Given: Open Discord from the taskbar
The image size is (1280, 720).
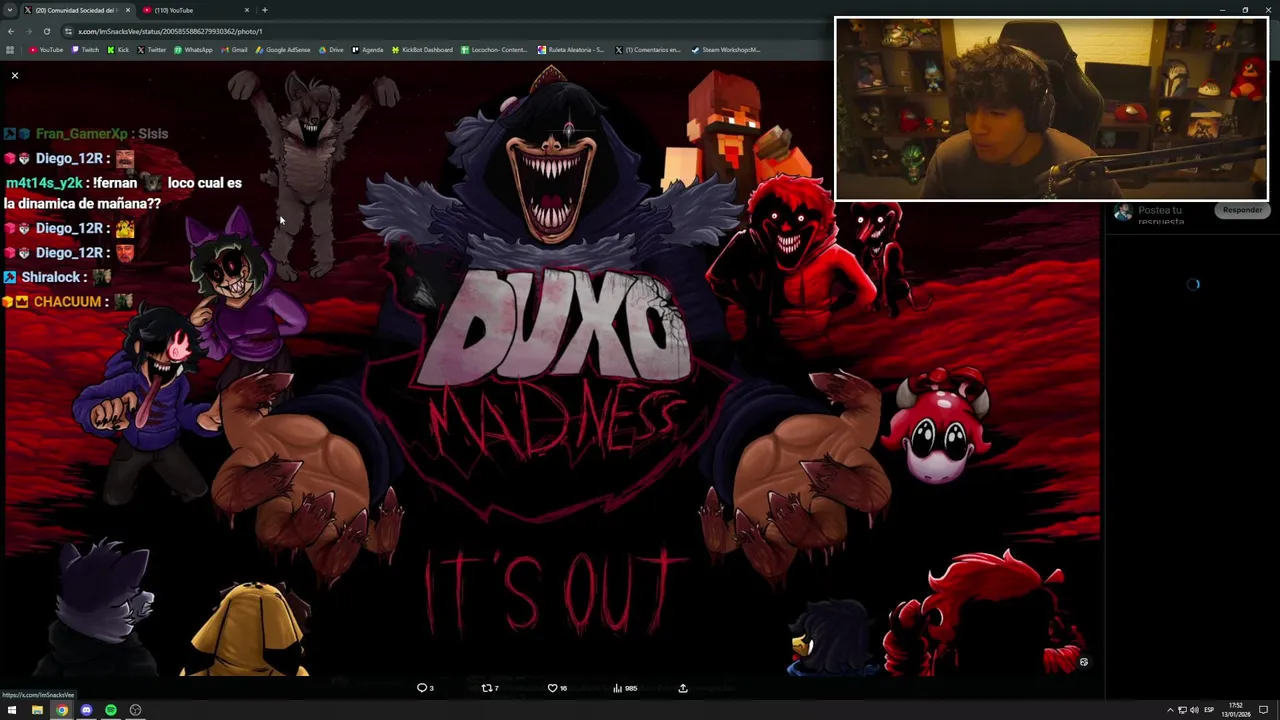Looking at the screenshot, I should click(86, 710).
